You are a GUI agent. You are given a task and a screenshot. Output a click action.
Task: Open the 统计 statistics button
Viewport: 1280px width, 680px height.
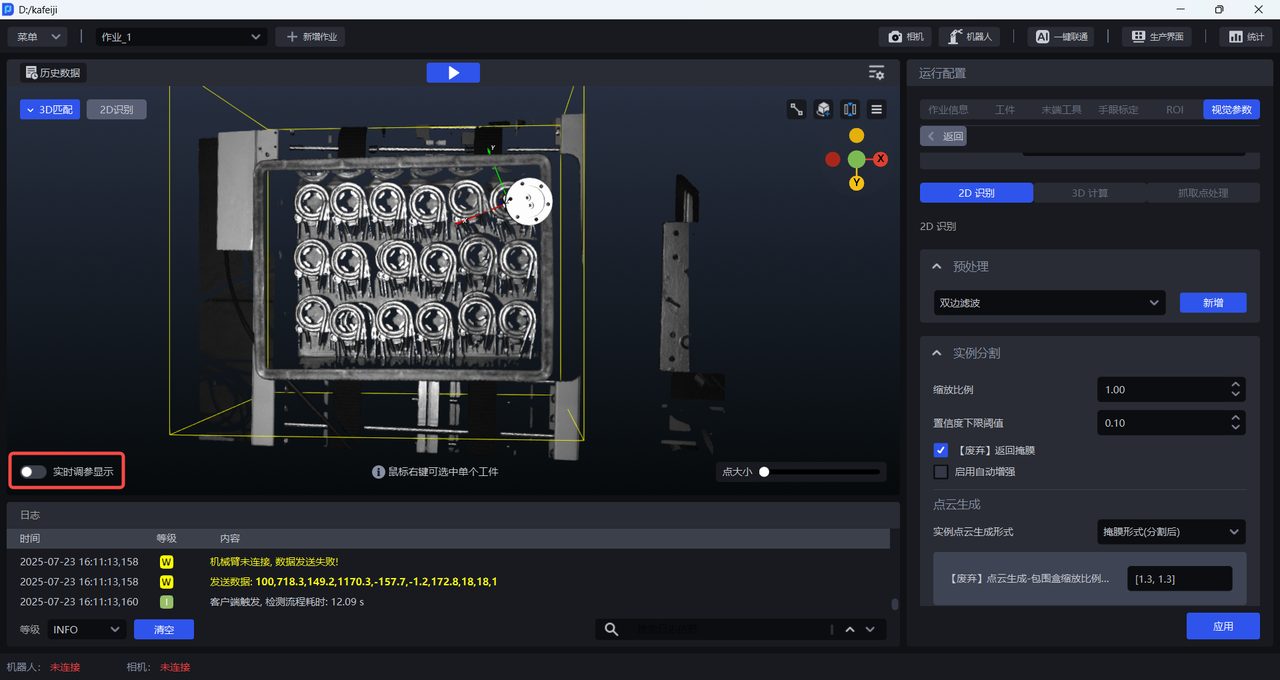tap(1246, 37)
